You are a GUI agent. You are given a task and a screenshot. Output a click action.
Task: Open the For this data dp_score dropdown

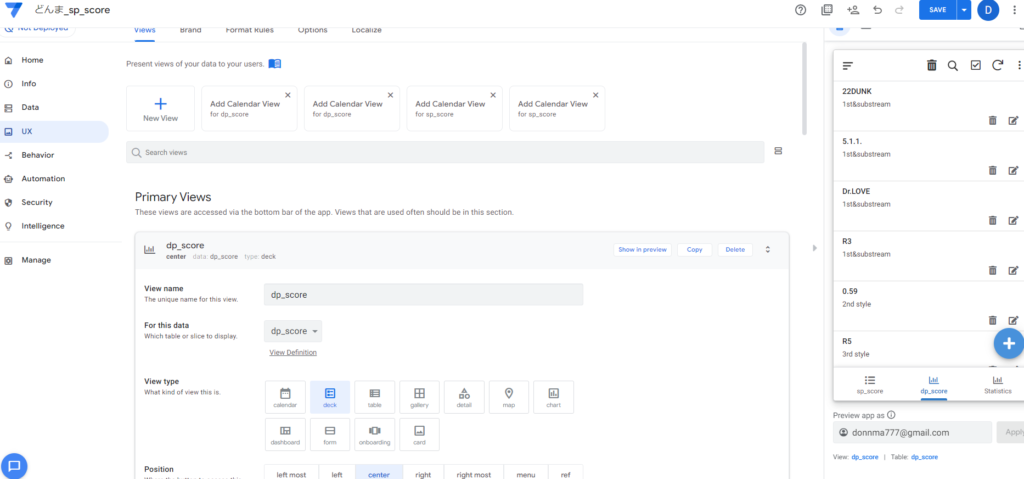coord(293,331)
